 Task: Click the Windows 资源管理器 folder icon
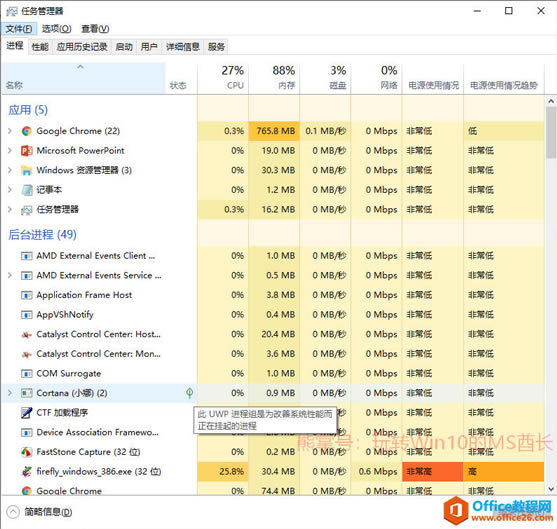coord(26,171)
